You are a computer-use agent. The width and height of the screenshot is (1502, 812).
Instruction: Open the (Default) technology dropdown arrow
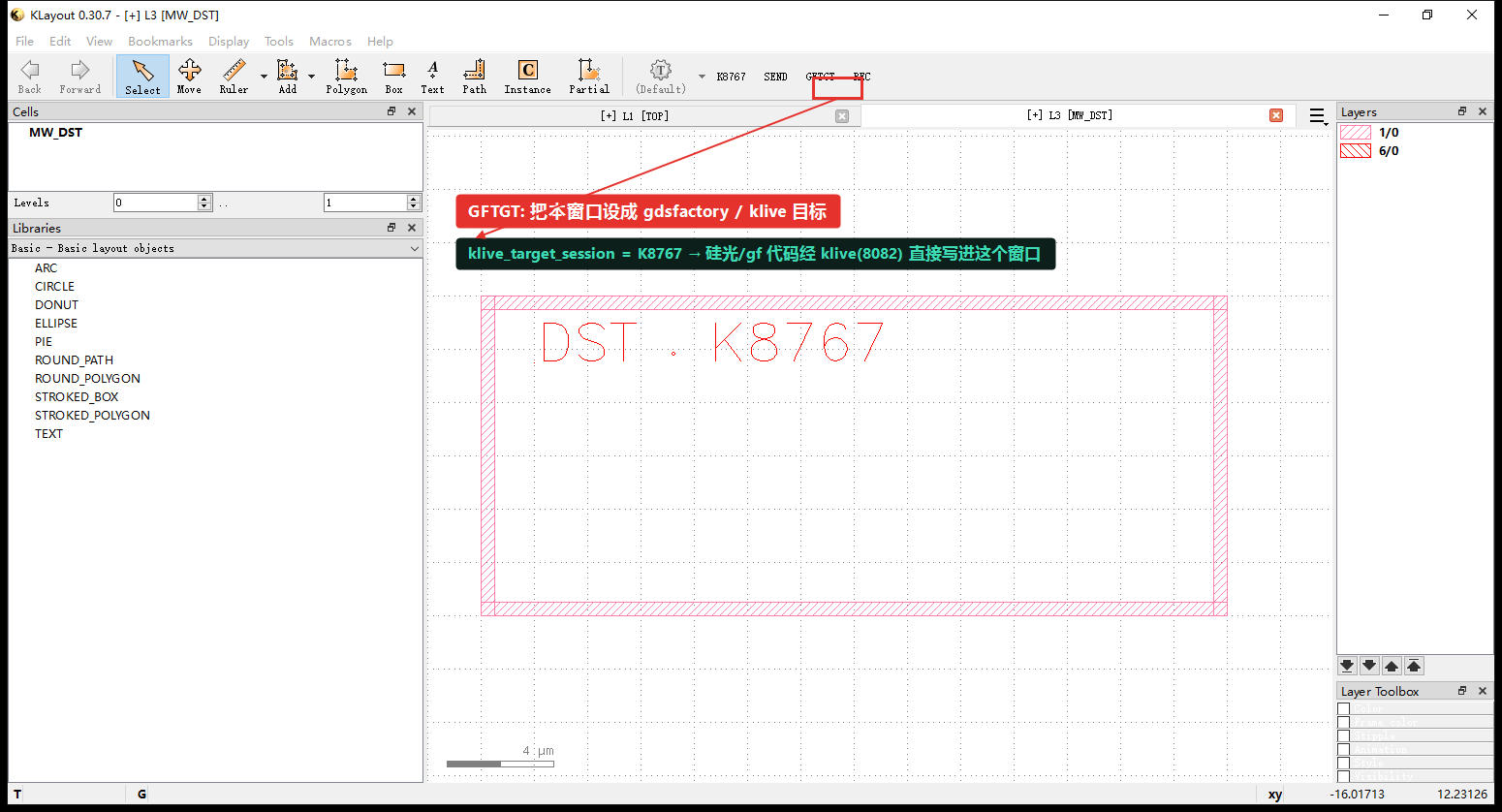coord(702,77)
